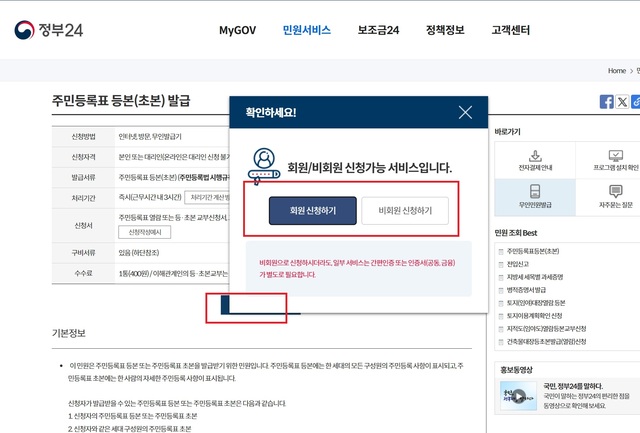640x433 pixels.
Task: Open 지방세 세목별 과세증명 link
Action: [535, 277]
